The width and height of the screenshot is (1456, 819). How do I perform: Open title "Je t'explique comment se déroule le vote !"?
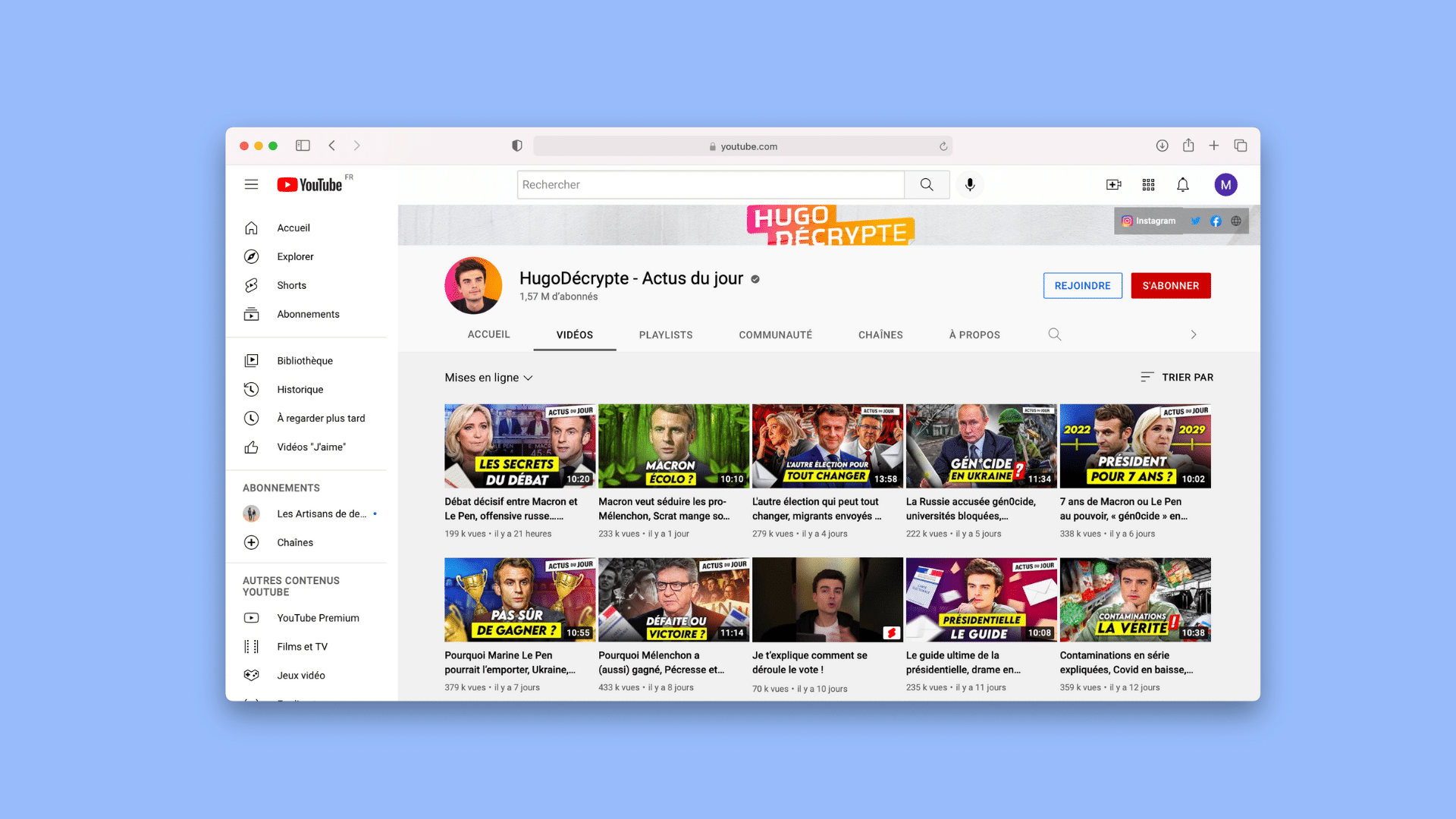tap(810, 662)
